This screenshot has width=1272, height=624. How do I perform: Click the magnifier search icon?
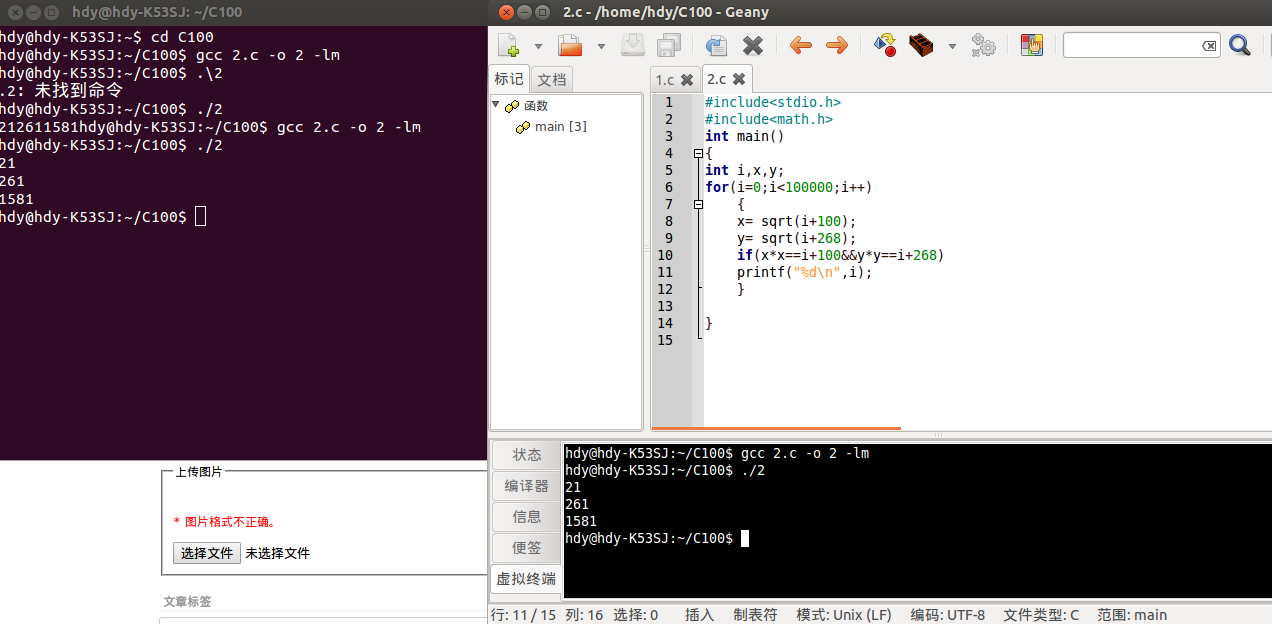point(1239,45)
